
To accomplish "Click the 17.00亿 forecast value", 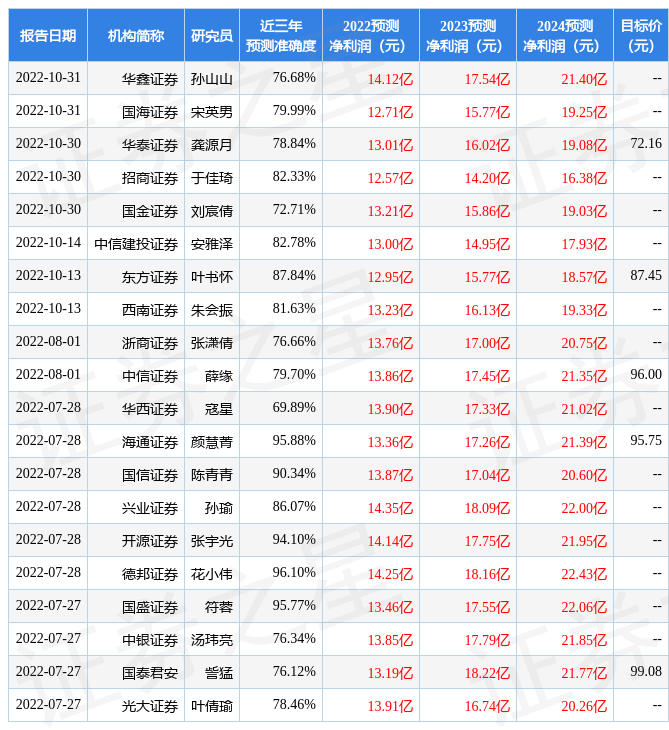I will [487, 344].
